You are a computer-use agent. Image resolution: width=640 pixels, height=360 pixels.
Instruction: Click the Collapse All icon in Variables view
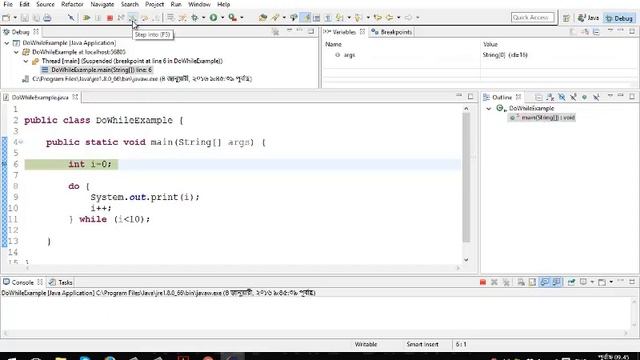[596, 32]
